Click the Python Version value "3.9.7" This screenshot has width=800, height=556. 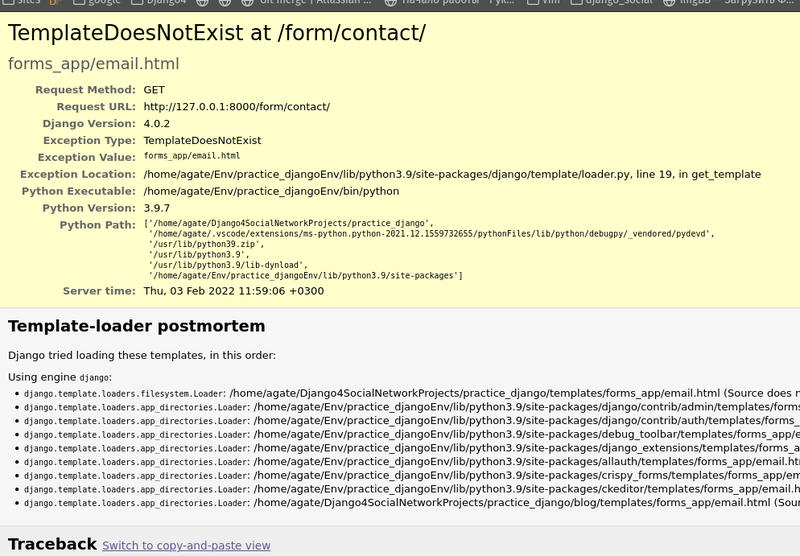(x=157, y=208)
